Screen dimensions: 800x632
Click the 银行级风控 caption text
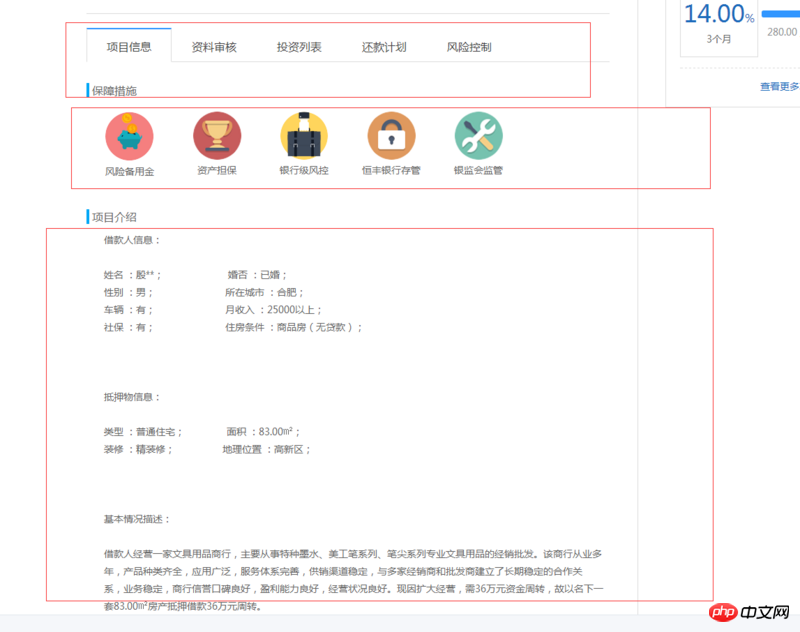click(304, 170)
